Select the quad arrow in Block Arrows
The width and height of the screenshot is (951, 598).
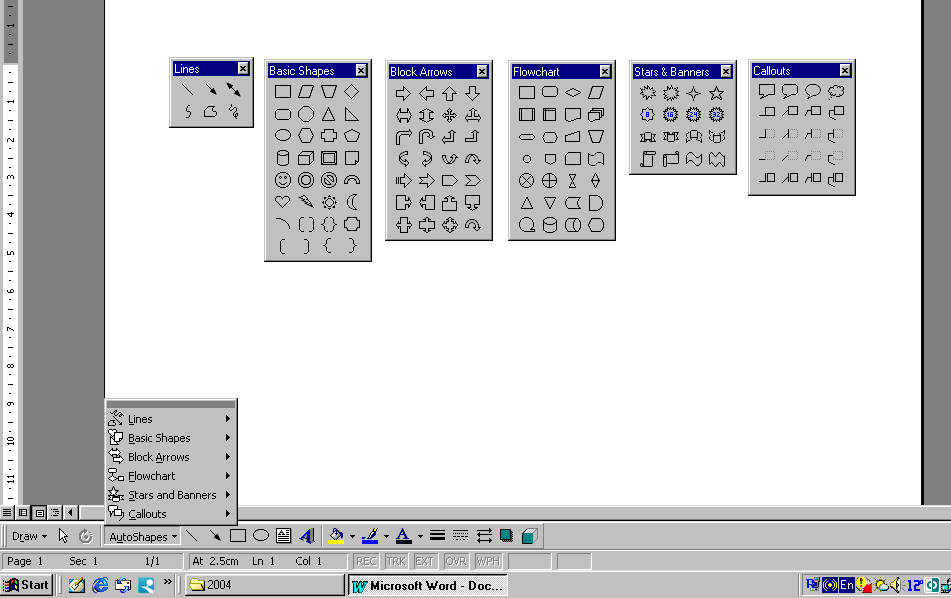[x=449, y=115]
